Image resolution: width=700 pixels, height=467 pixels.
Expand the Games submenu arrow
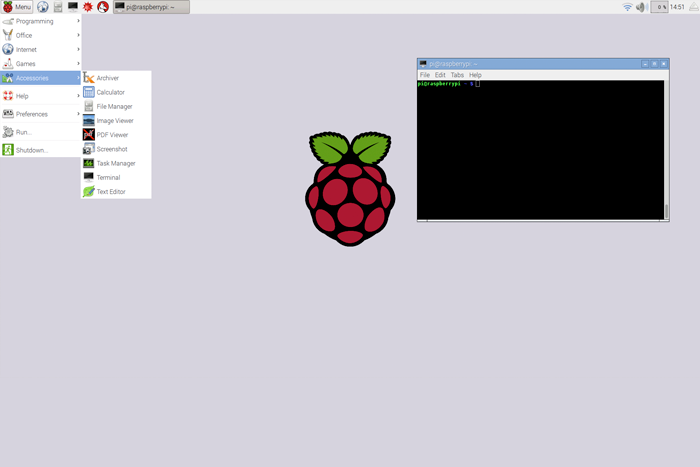coord(78,64)
